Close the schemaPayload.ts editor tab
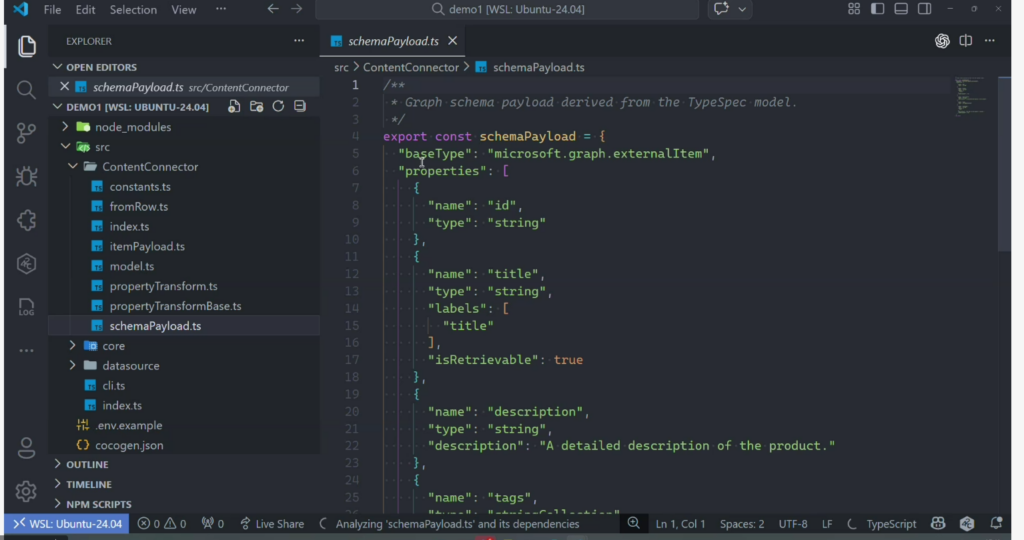Image resolution: width=1024 pixels, height=540 pixels. (453, 41)
